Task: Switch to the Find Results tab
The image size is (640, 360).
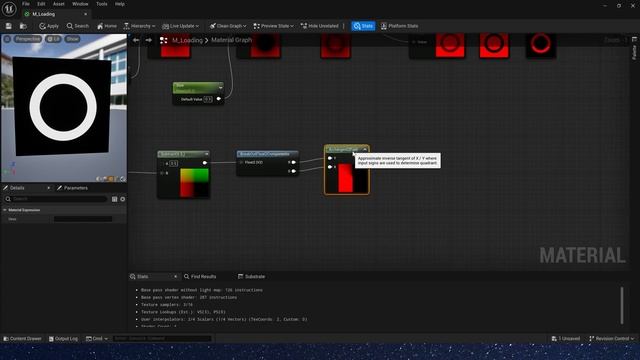Action: [200, 277]
